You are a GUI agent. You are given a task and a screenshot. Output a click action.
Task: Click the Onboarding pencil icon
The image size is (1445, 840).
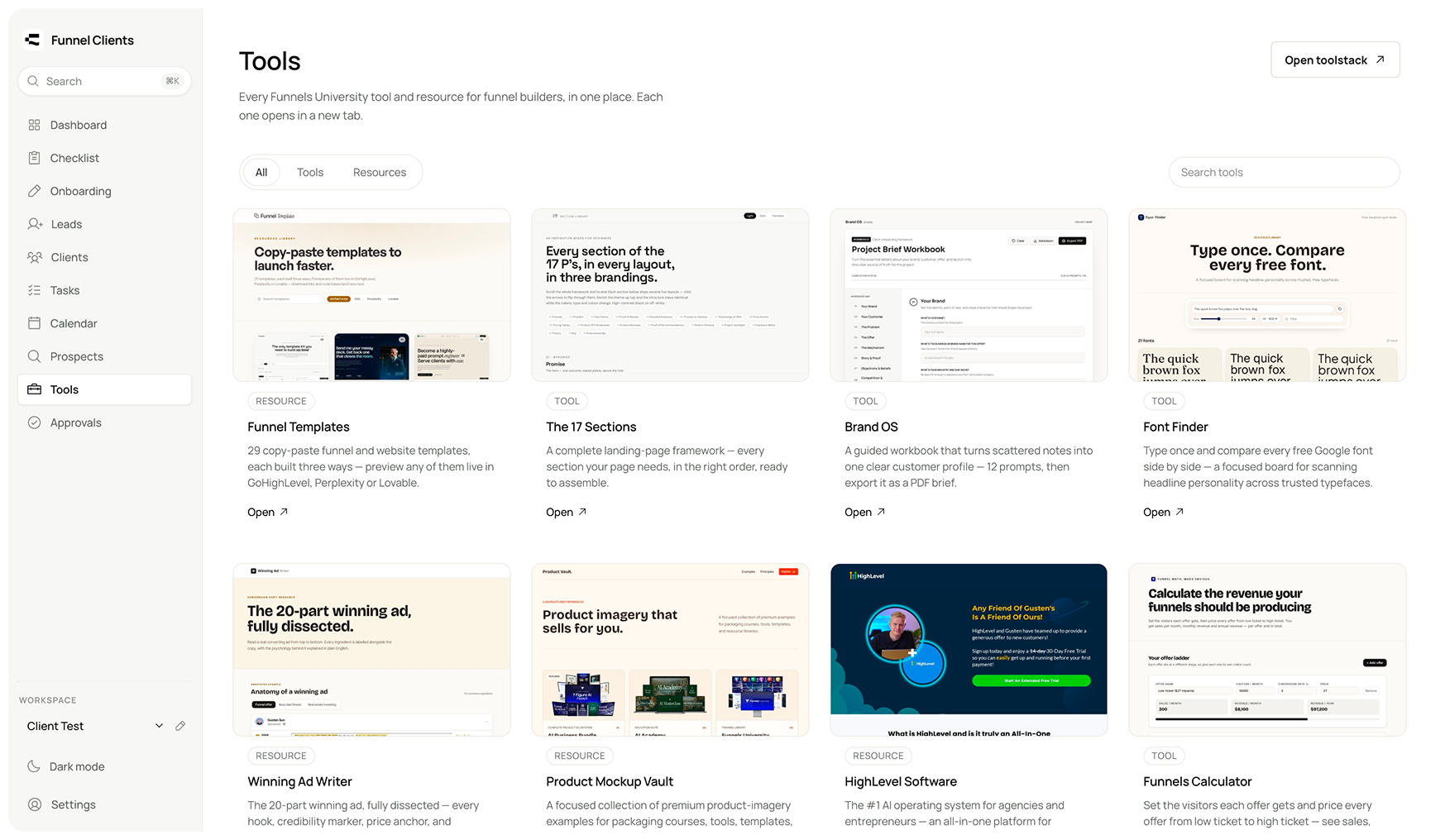tap(34, 191)
